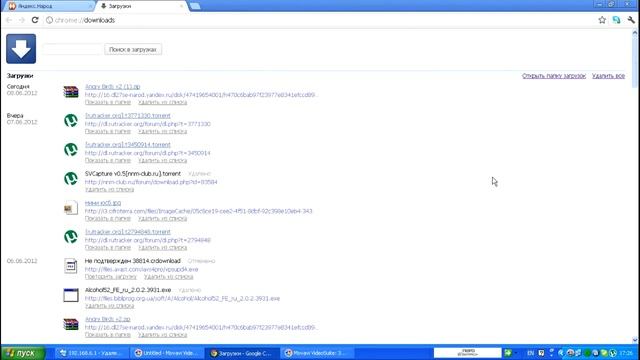
Task: Open the [rutracker.org].t3450914.torrent link
Action: pos(128,144)
